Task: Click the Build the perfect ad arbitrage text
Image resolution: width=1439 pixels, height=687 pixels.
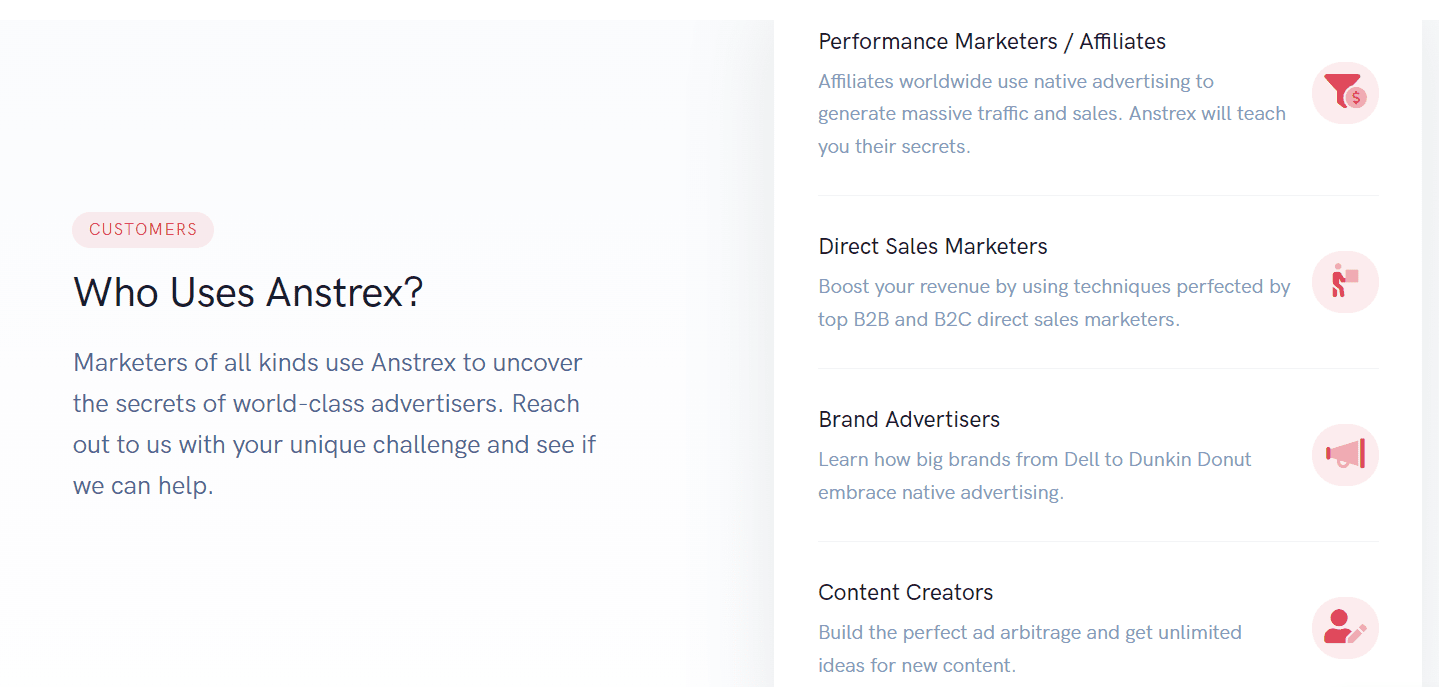Action: [1030, 649]
